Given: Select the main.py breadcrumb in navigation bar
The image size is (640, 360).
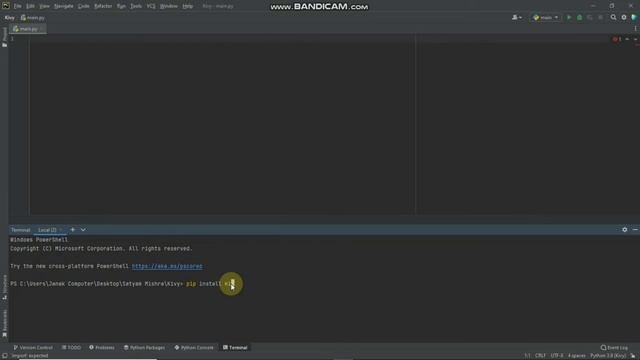Looking at the screenshot, I should (x=33, y=18).
